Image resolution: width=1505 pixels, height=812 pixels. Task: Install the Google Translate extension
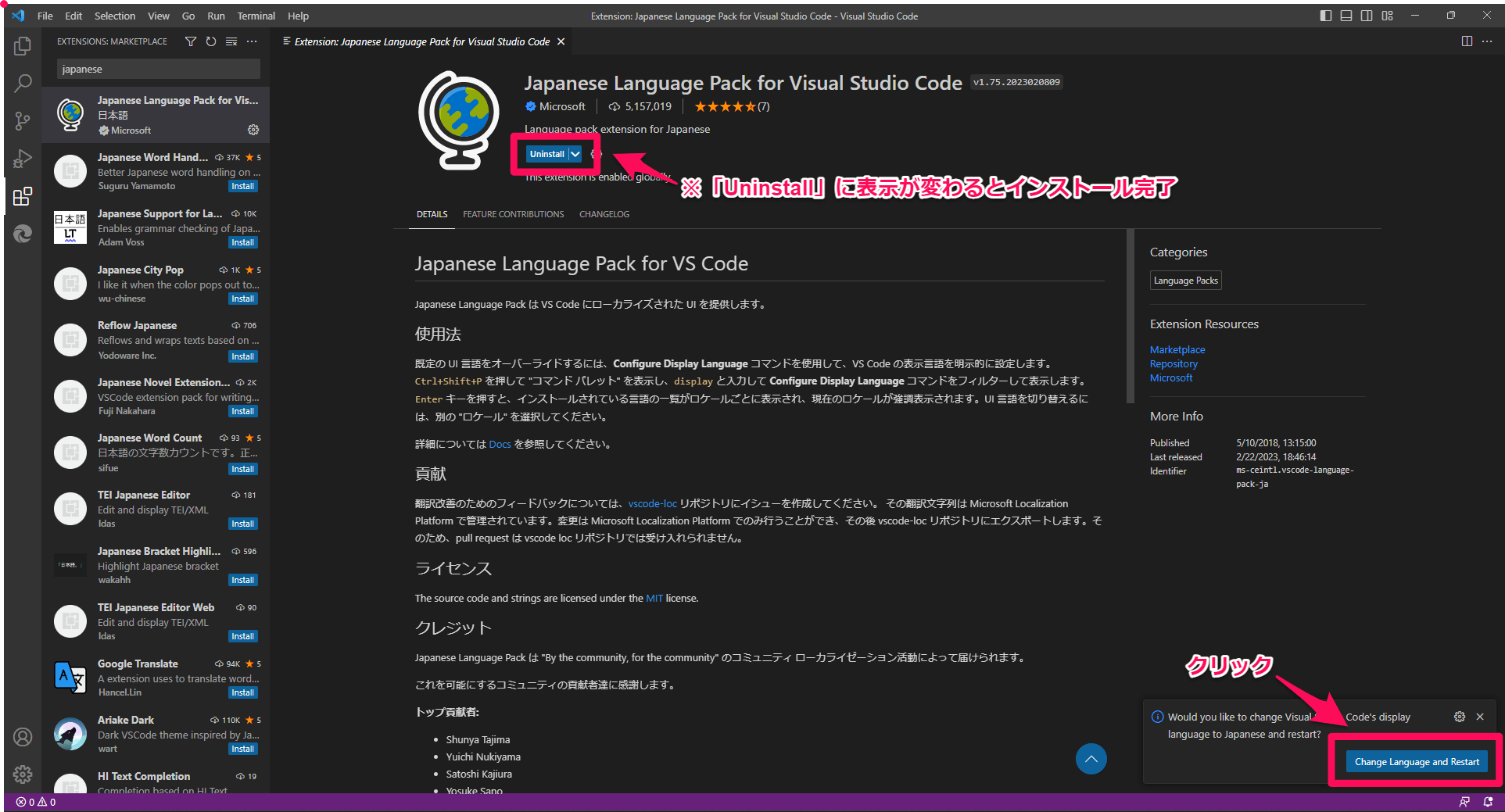tap(242, 692)
